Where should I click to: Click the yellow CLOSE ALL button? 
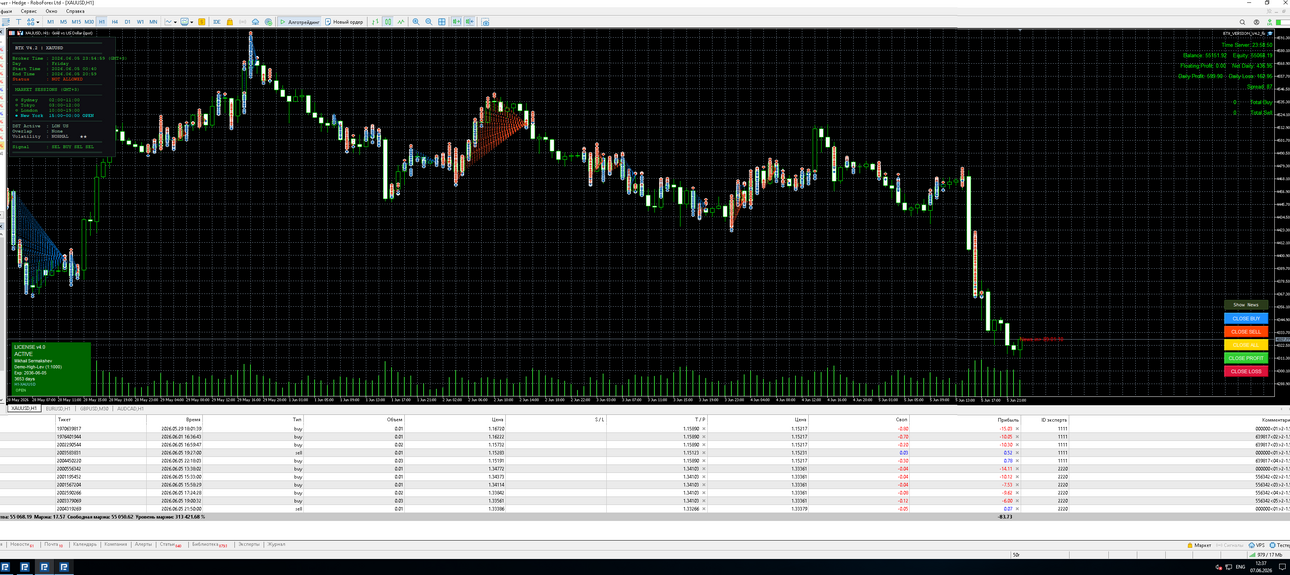coord(1246,345)
